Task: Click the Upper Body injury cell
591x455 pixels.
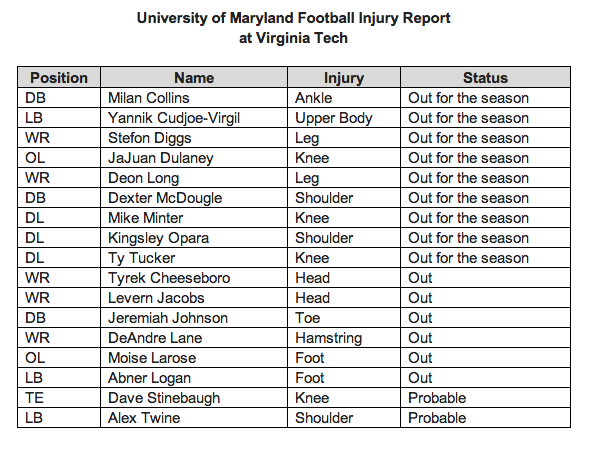Action: pos(344,118)
